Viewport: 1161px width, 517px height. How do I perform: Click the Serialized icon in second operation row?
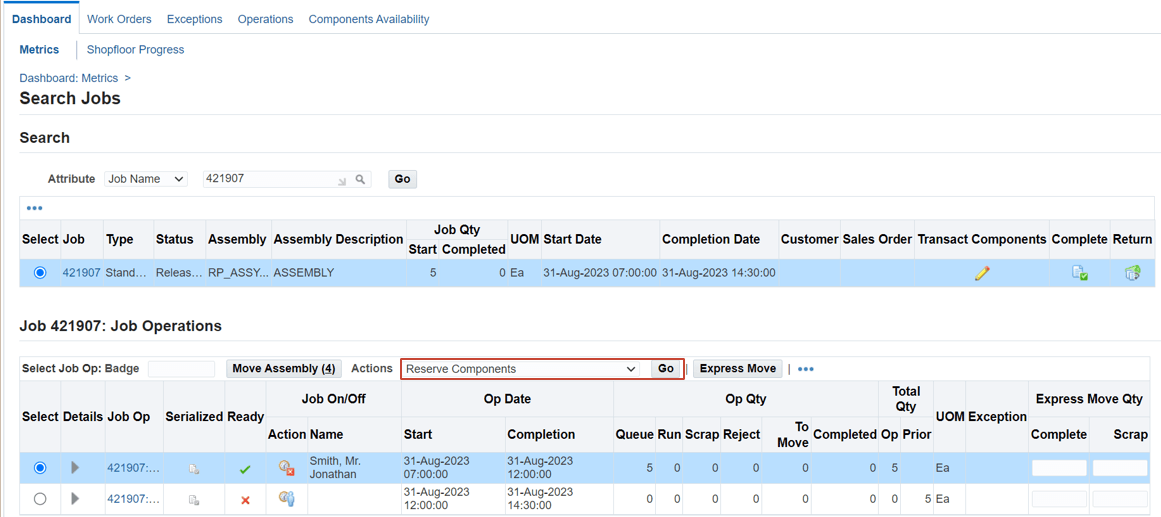[193, 500]
